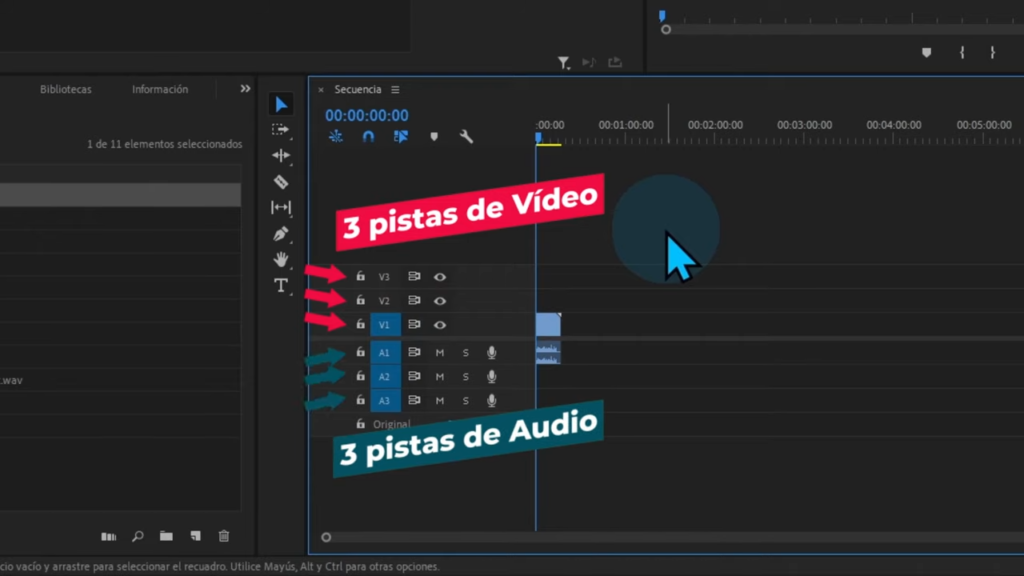This screenshot has height=576, width=1024.
Task: Enable voice-over record on A3
Action: [492, 400]
